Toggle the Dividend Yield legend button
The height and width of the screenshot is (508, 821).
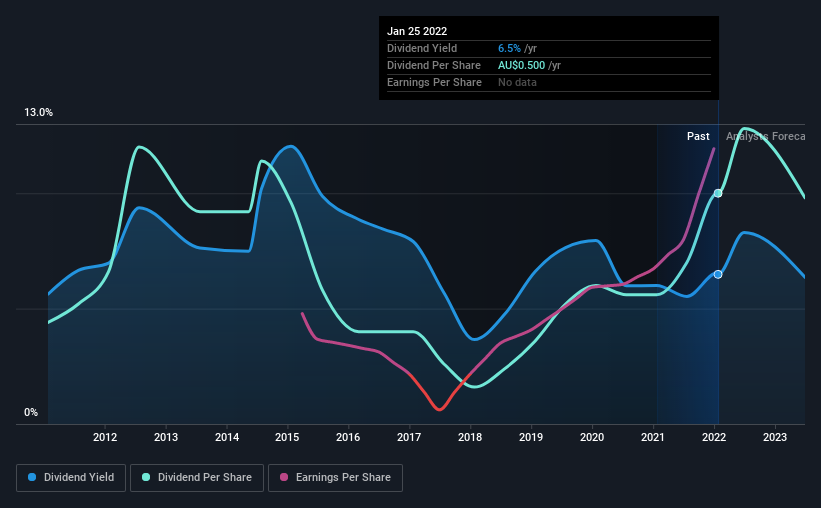71,478
